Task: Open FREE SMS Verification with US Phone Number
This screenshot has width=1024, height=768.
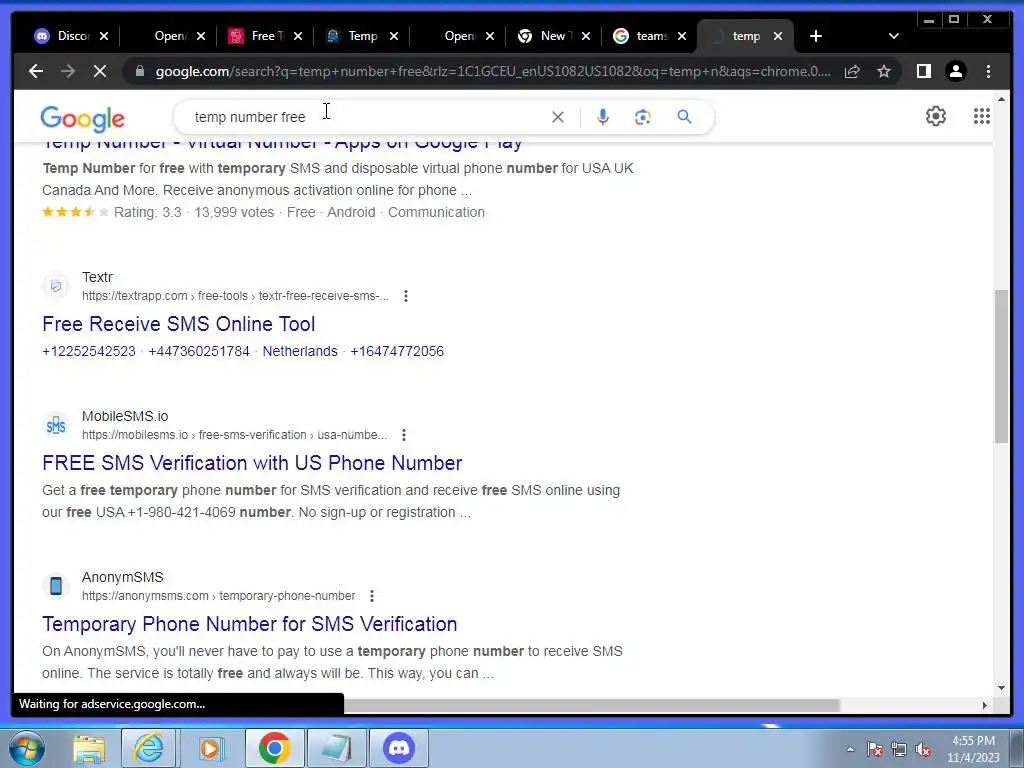Action: [252, 463]
